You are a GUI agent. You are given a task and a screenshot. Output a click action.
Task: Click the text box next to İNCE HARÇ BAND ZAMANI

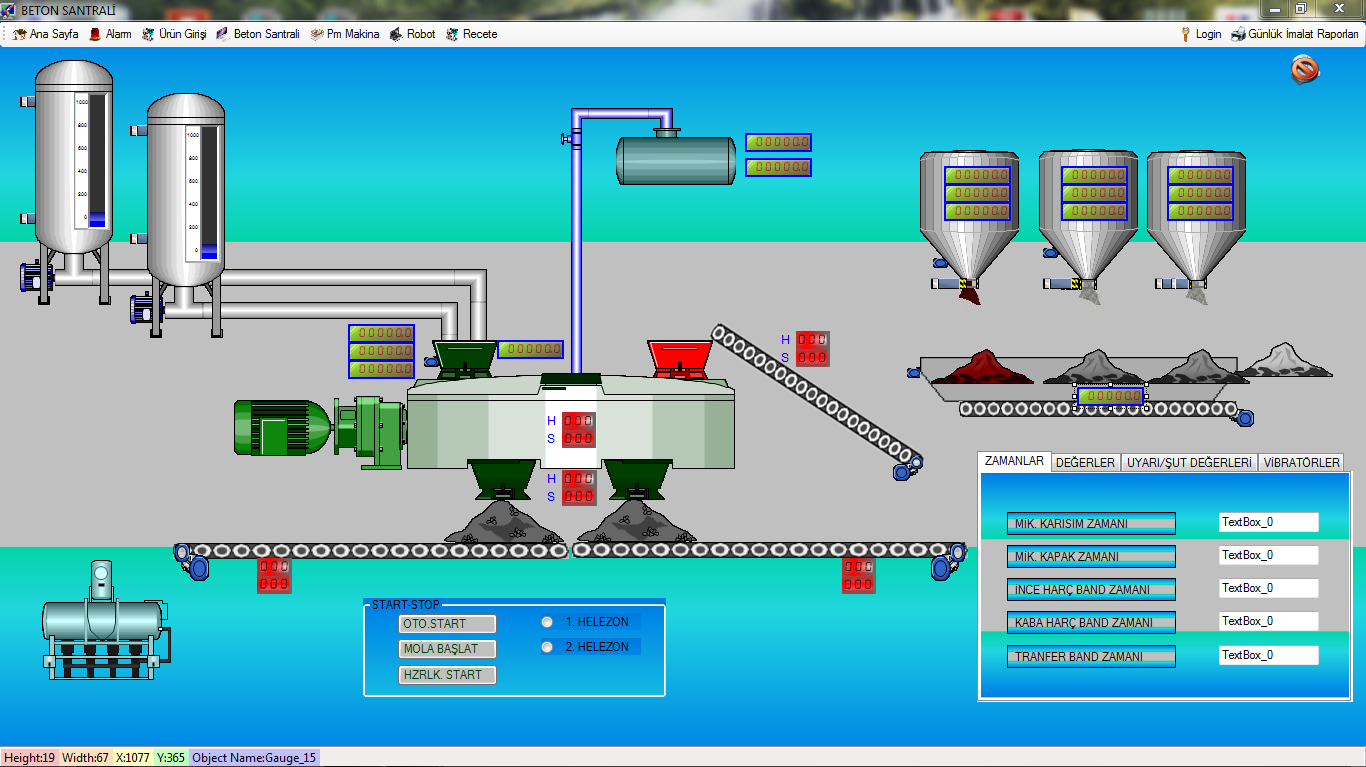coord(1269,588)
